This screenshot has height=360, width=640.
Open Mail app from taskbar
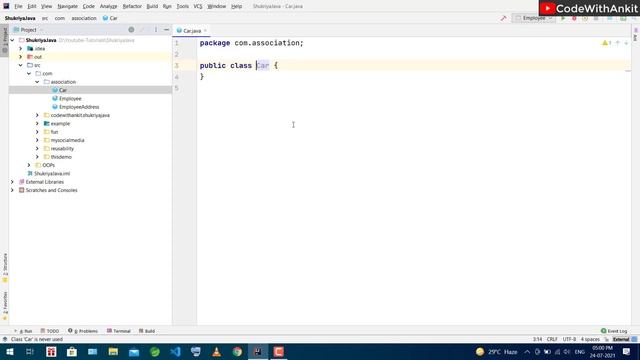point(134,351)
